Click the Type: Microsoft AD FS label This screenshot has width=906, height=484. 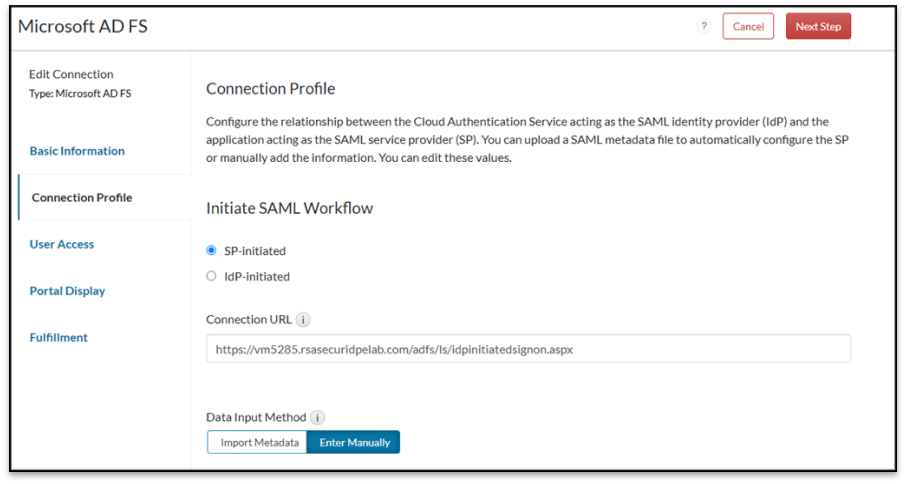pos(79,94)
